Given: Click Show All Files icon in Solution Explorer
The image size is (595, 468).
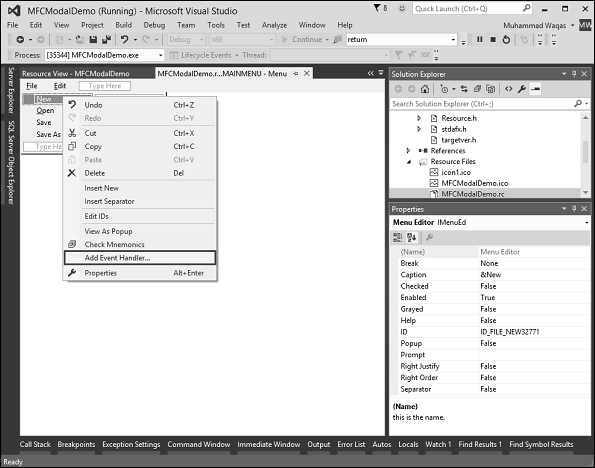Looking at the screenshot, I should tap(490, 89).
